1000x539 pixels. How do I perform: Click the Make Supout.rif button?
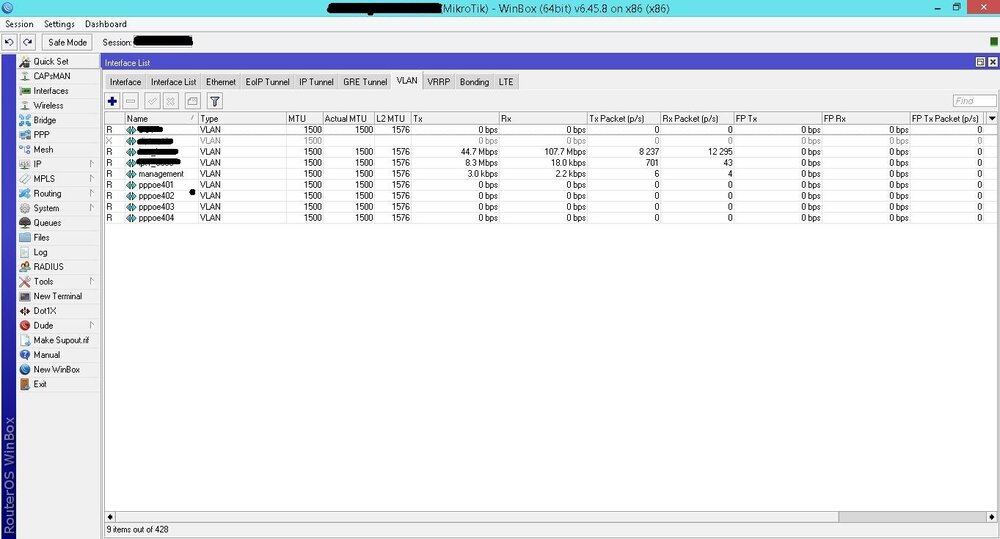[x=60, y=340]
